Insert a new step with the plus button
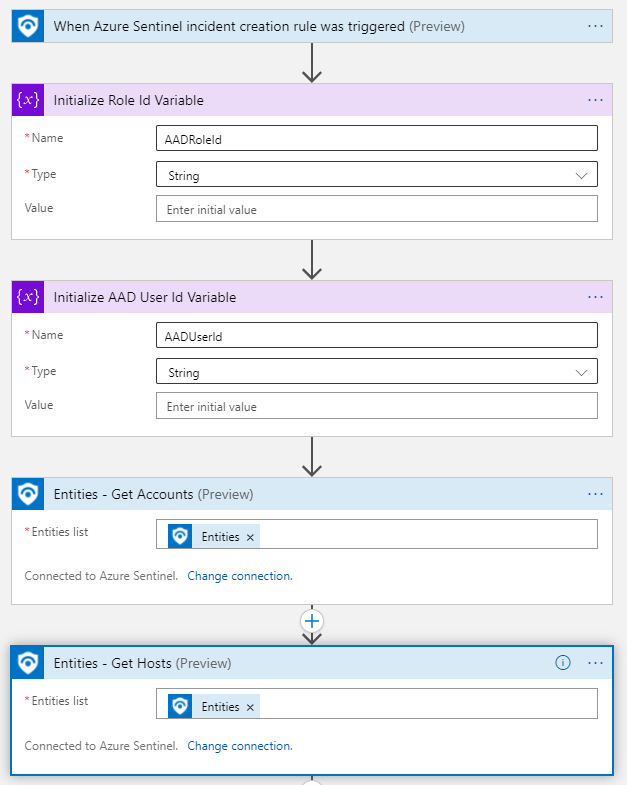The image size is (627, 785). (x=312, y=620)
